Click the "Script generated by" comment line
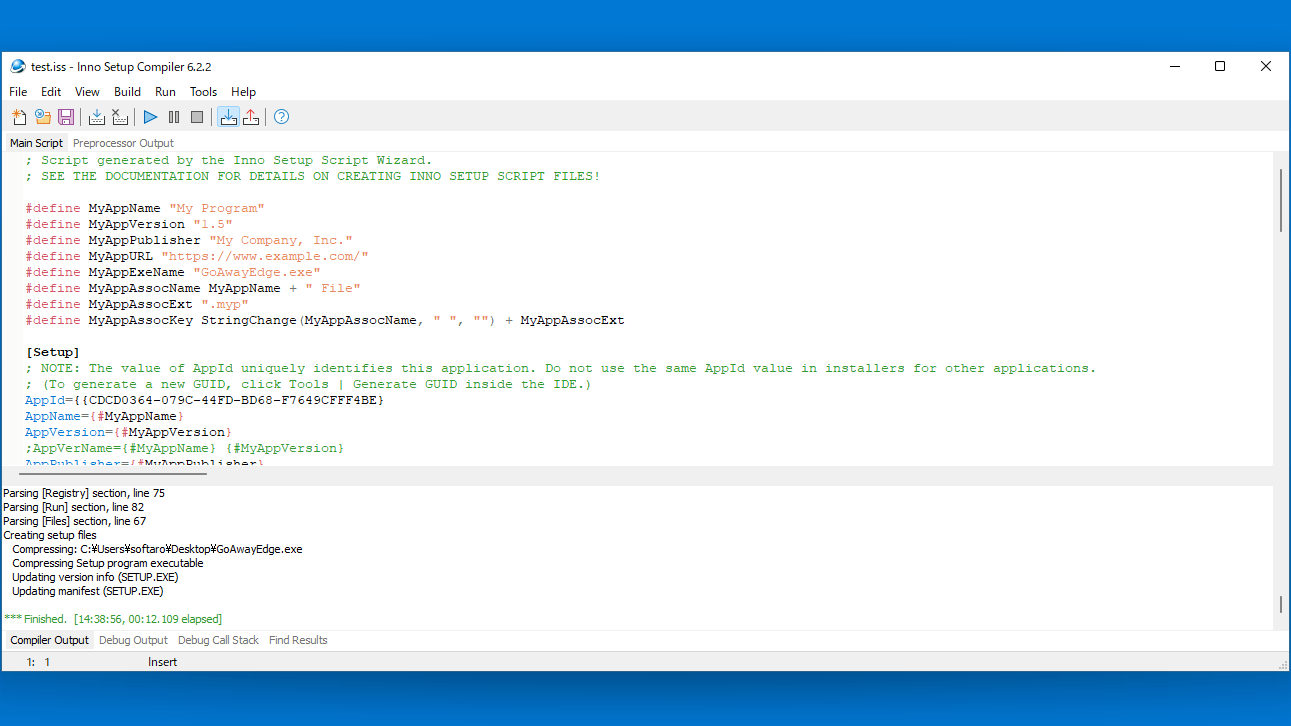The image size is (1291, 726). (229, 160)
